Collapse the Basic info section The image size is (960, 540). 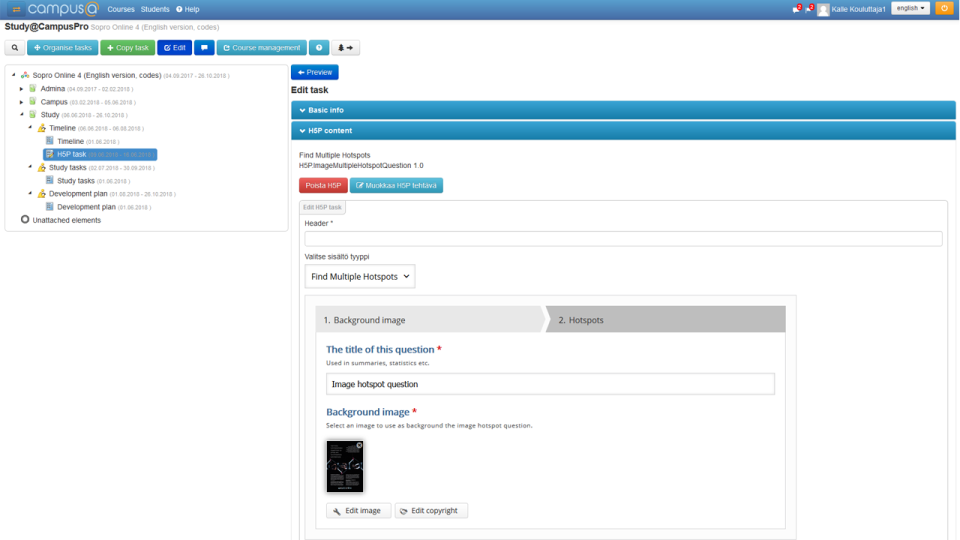pos(623,110)
